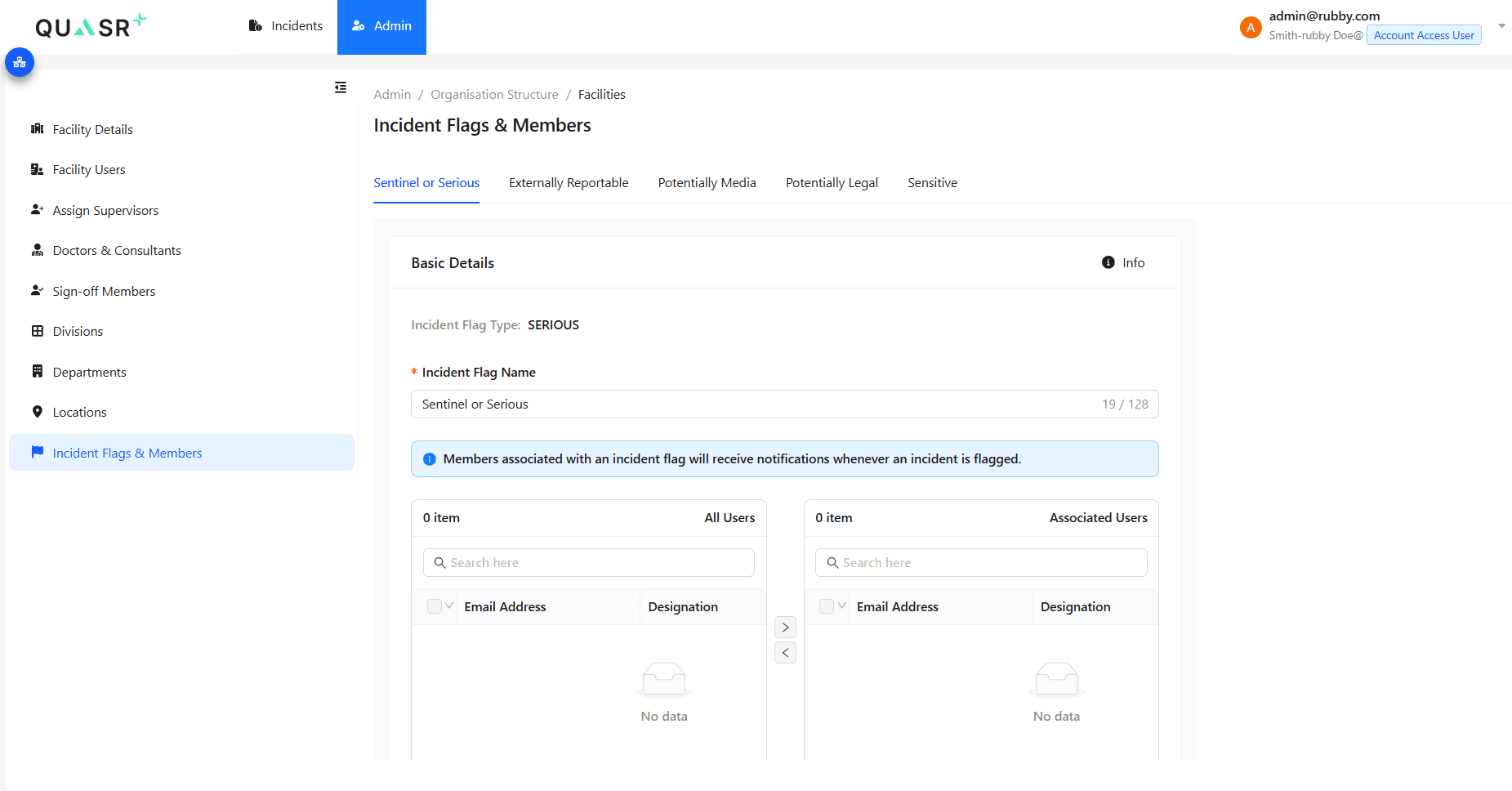The height and width of the screenshot is (791, 1512).
Task: Open Doctors & Consultants from the sidebar
Action: (x=38, y=250)
